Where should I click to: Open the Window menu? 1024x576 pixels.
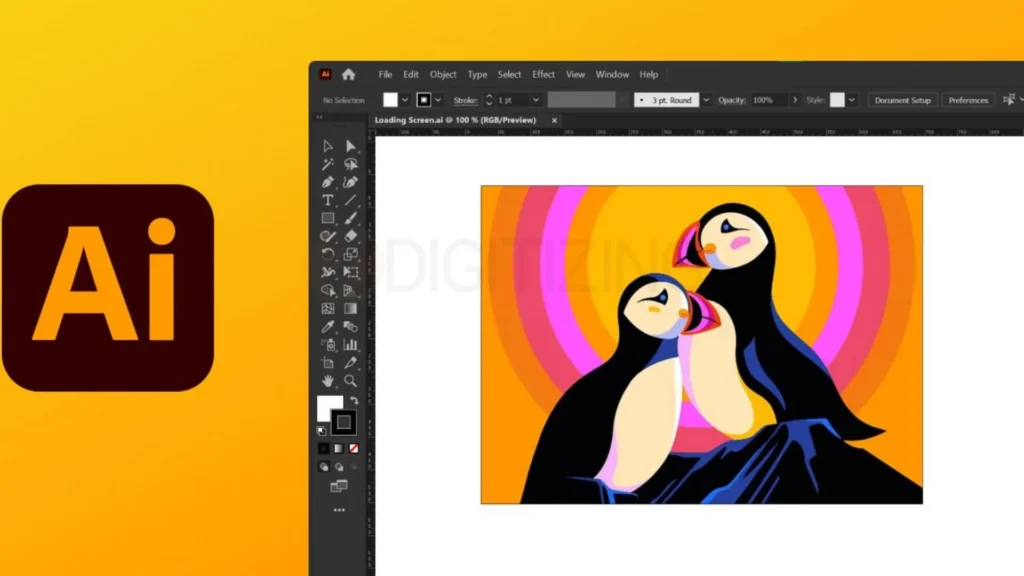tap(612, 74)
